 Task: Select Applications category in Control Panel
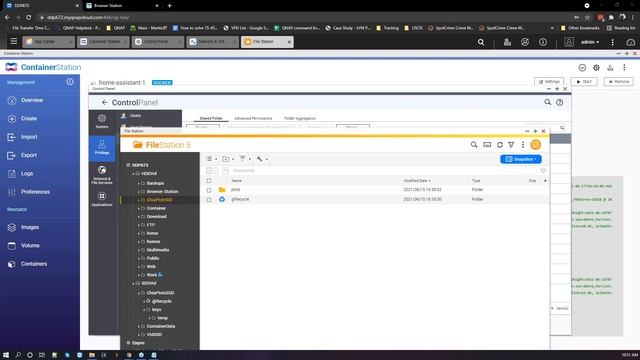click(102, 200)
